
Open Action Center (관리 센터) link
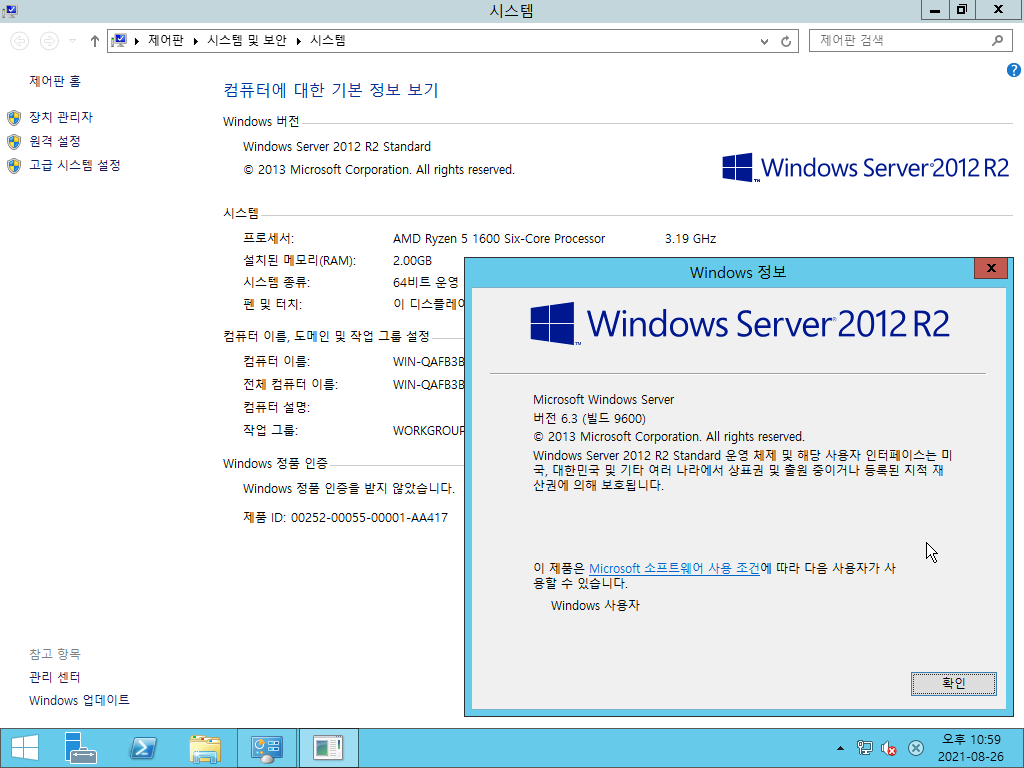pos(55,677)
